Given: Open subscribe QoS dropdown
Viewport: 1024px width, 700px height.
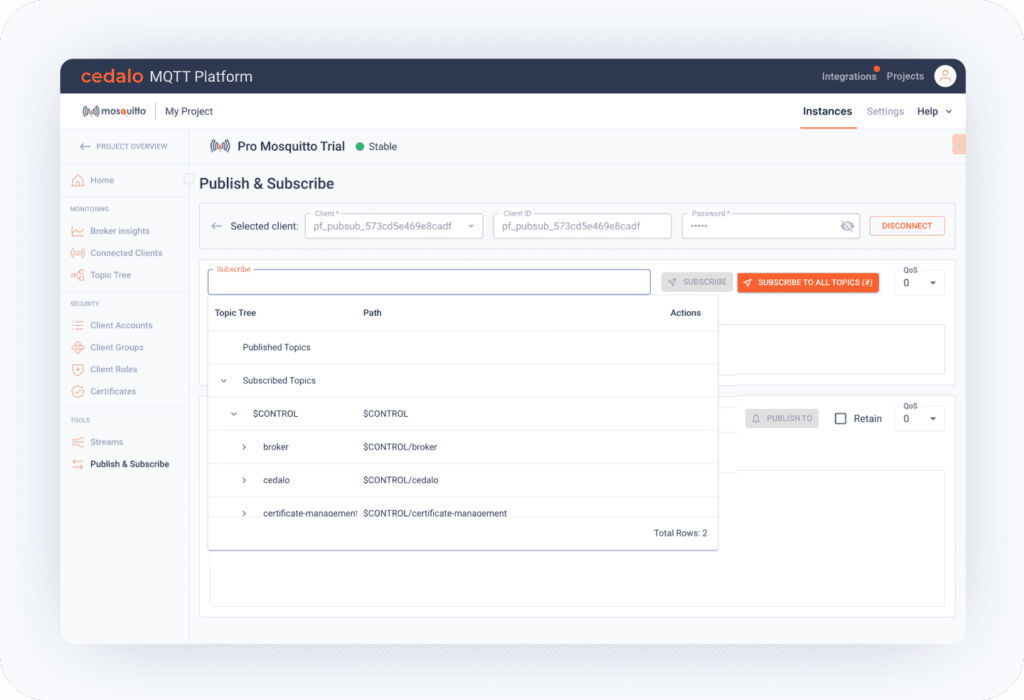Looking at the screenshot, I should click(x=920, y=283).
